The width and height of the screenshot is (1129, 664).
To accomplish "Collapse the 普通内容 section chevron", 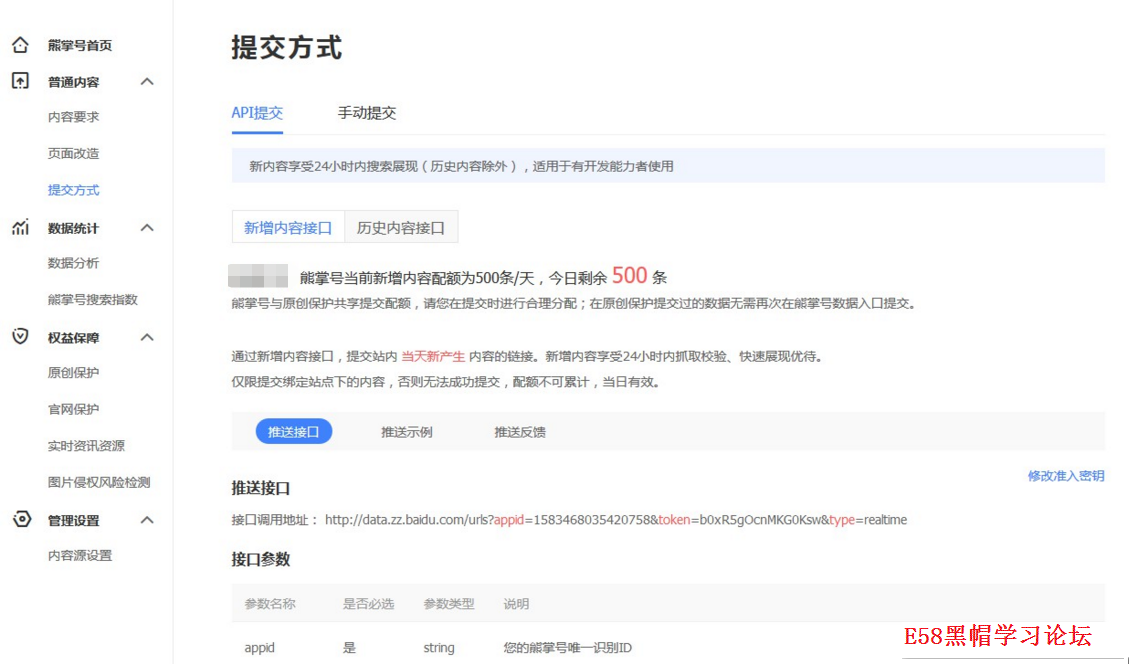I will click(x=147, y=82).
